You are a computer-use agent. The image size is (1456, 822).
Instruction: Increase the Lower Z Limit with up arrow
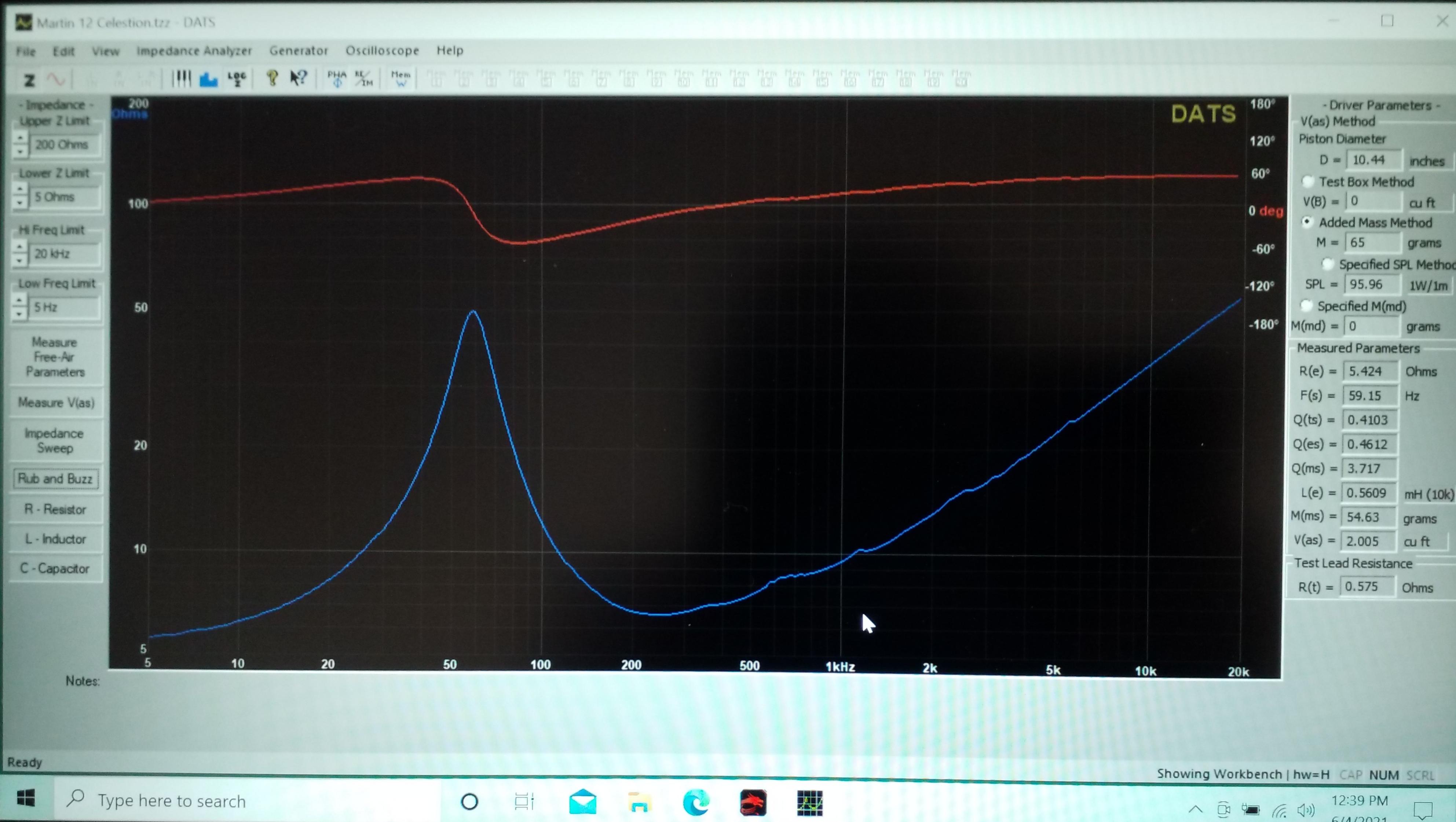(x=20, y=190)
